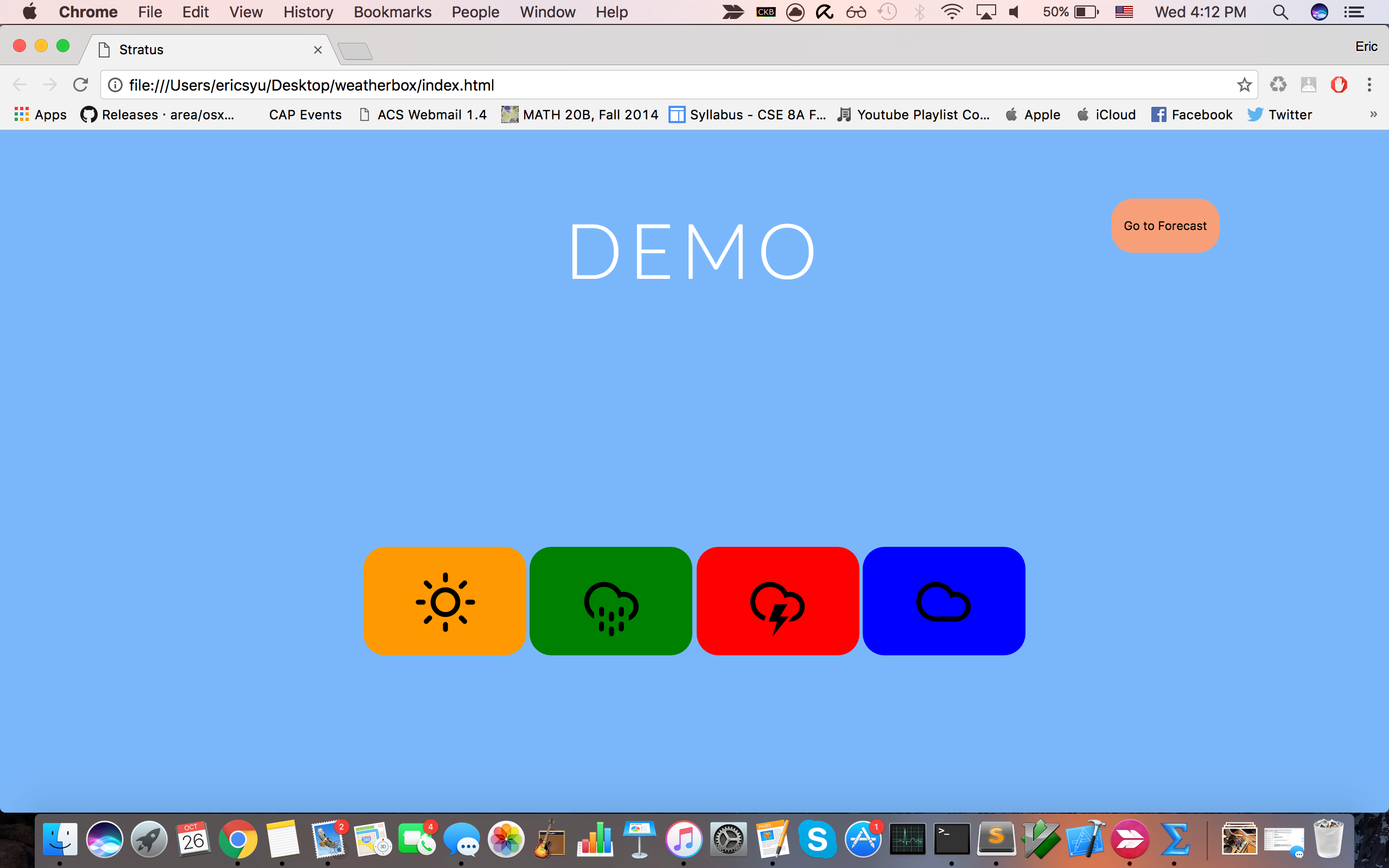This screenshot has height=868, width=1389.
Task: Click the Wi-Fi status menu icon
Action: (952, 12)
